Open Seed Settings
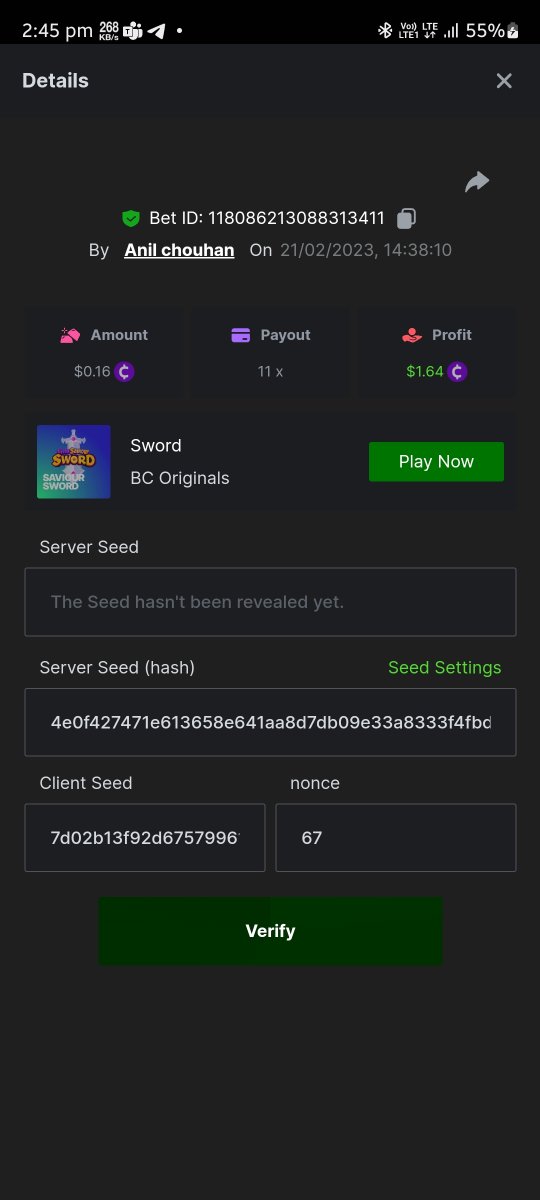Image resolution: width=540 pixels, height=1200 pixels. point(445,667)
